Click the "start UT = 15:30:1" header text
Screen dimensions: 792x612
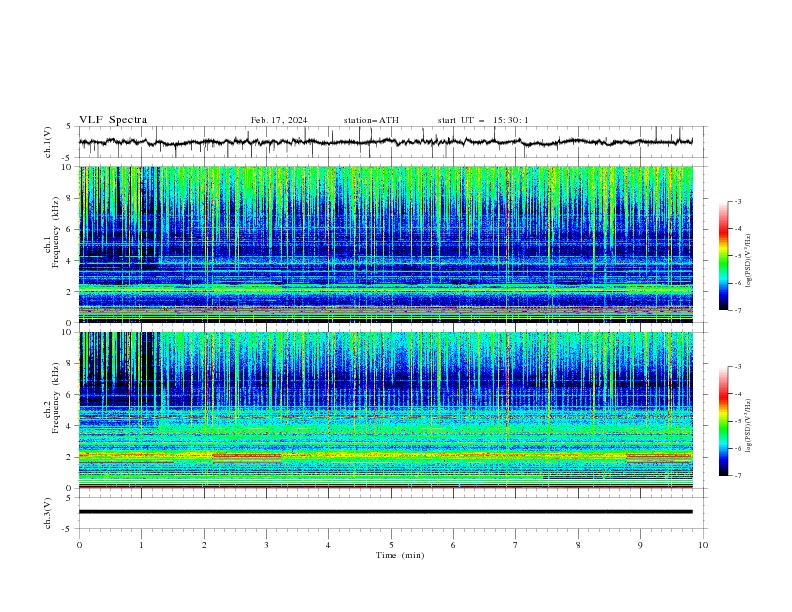(x=483, y=120)
